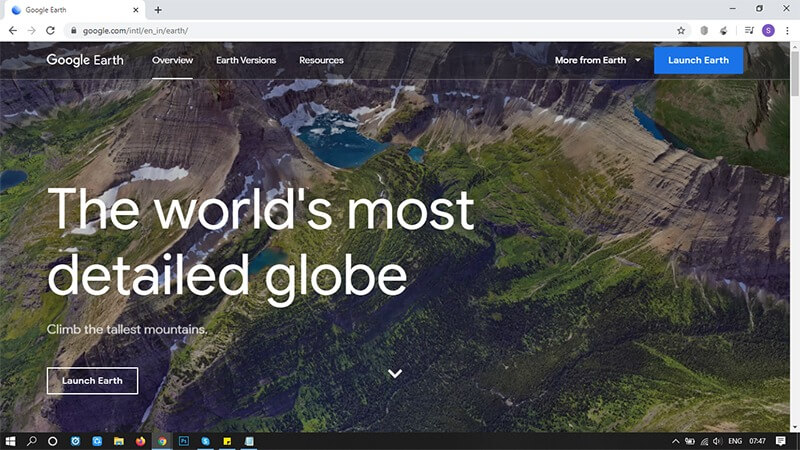Open the Overview navigation tab
The image size is (800, 450).
coord(172,60)
